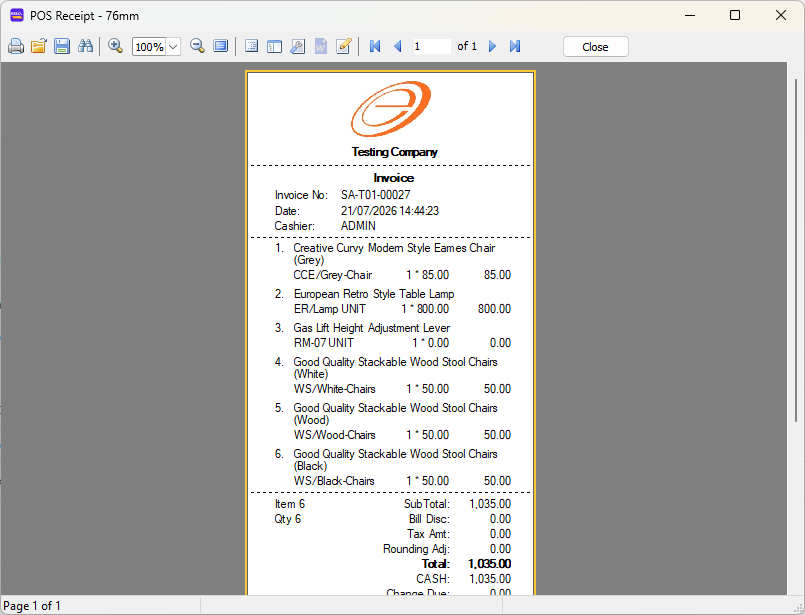Edit the report with pencil icon

pos(343,47)
